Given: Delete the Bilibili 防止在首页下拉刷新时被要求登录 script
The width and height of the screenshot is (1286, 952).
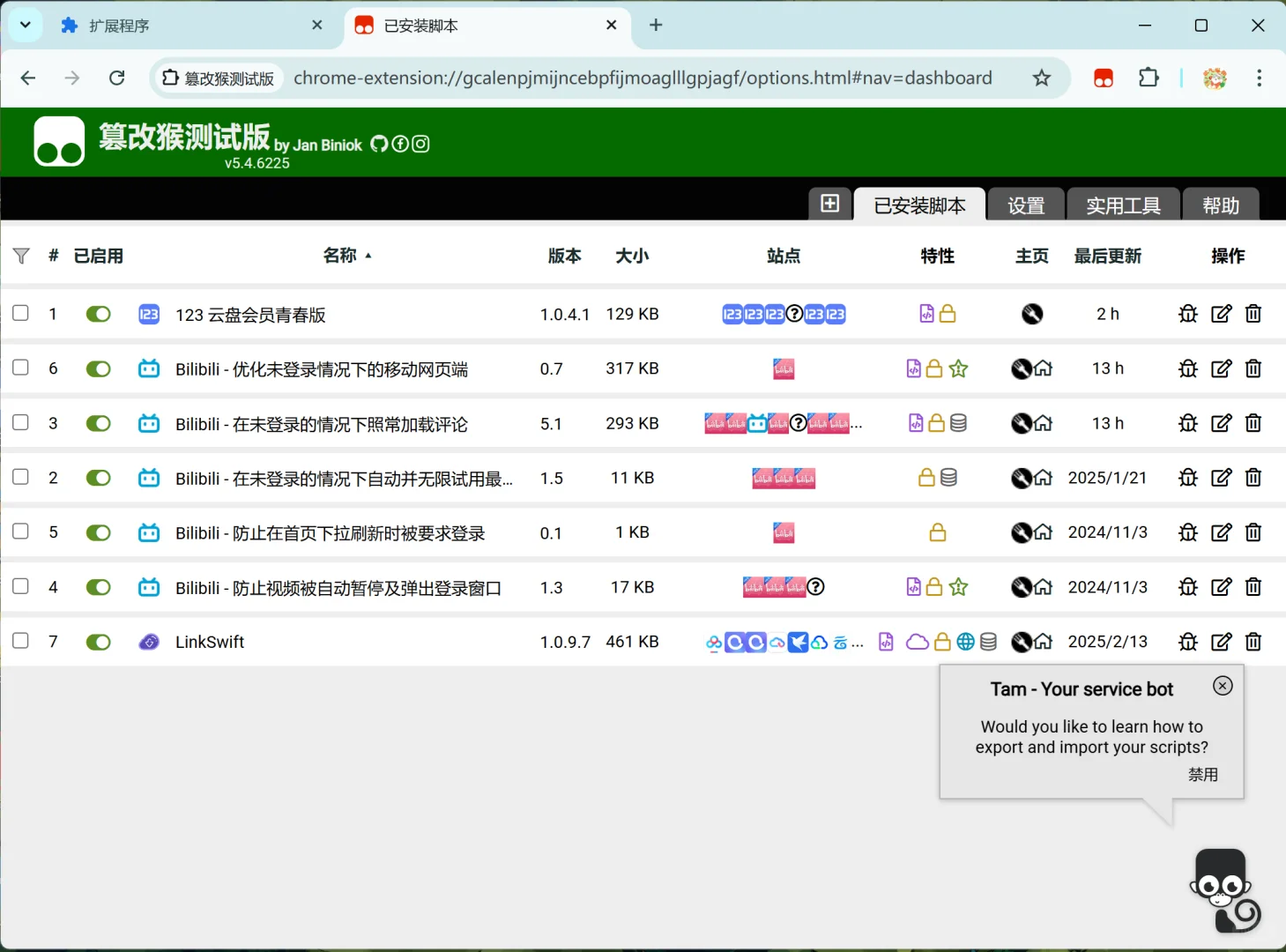Looking at the screenshot, I should click(x=1253, y=532).
